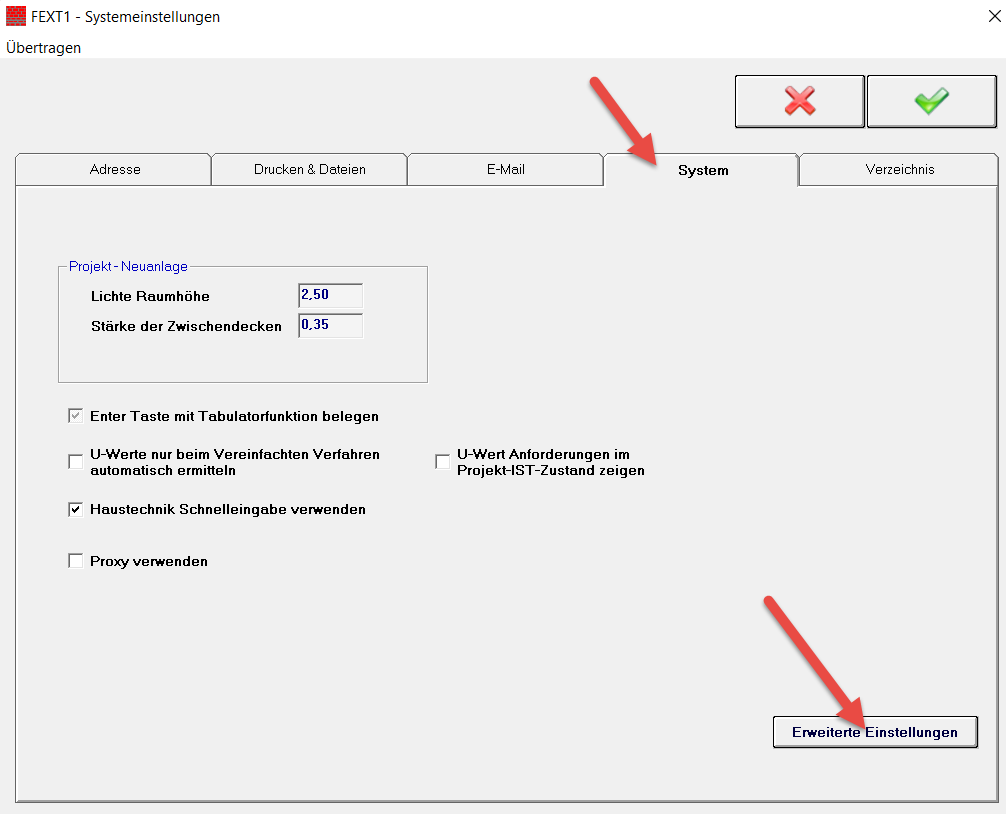
Task: Click the FEXT1 app icon in title bar
Action: pyautogui.click(x=15, y=16)
